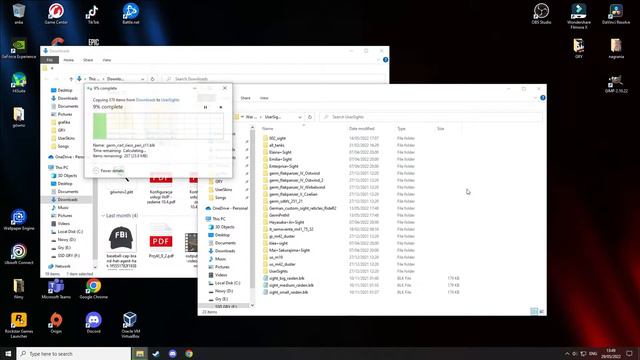Expand address history dropdown in UserSights window

(300, 117)
